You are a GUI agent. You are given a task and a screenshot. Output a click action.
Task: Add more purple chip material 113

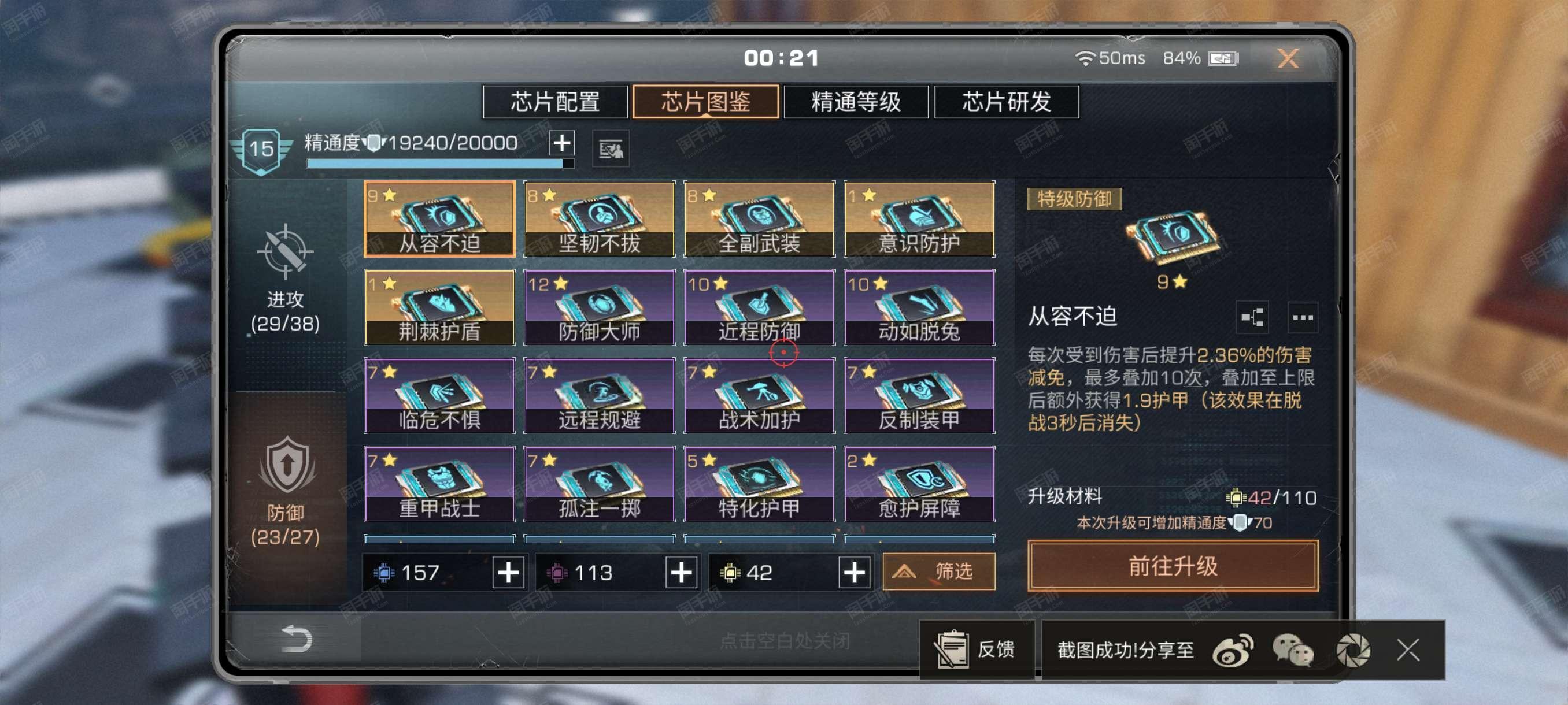tap(681, 573)
